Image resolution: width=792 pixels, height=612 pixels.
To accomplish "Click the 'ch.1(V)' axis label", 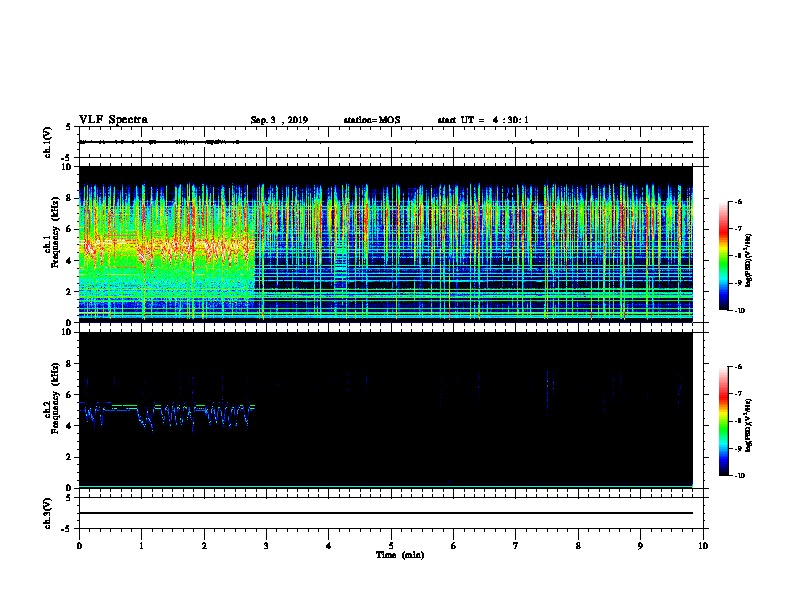I will 48,142.
